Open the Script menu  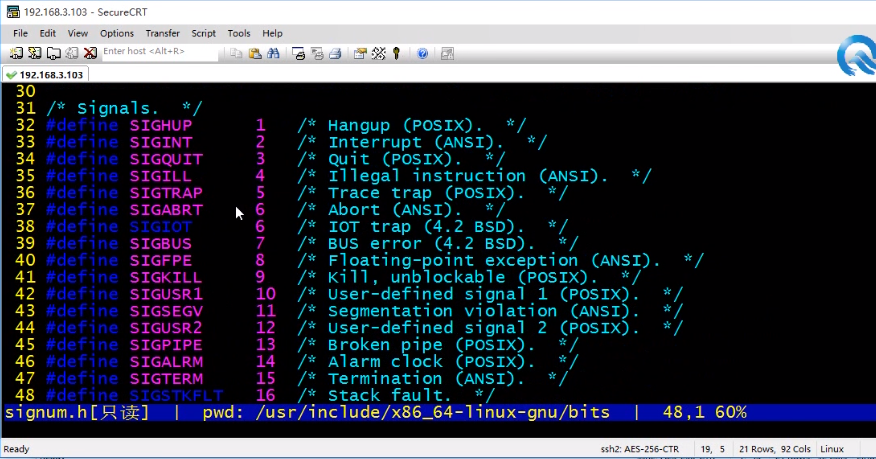pyautogui.click(x=204, y=33)
